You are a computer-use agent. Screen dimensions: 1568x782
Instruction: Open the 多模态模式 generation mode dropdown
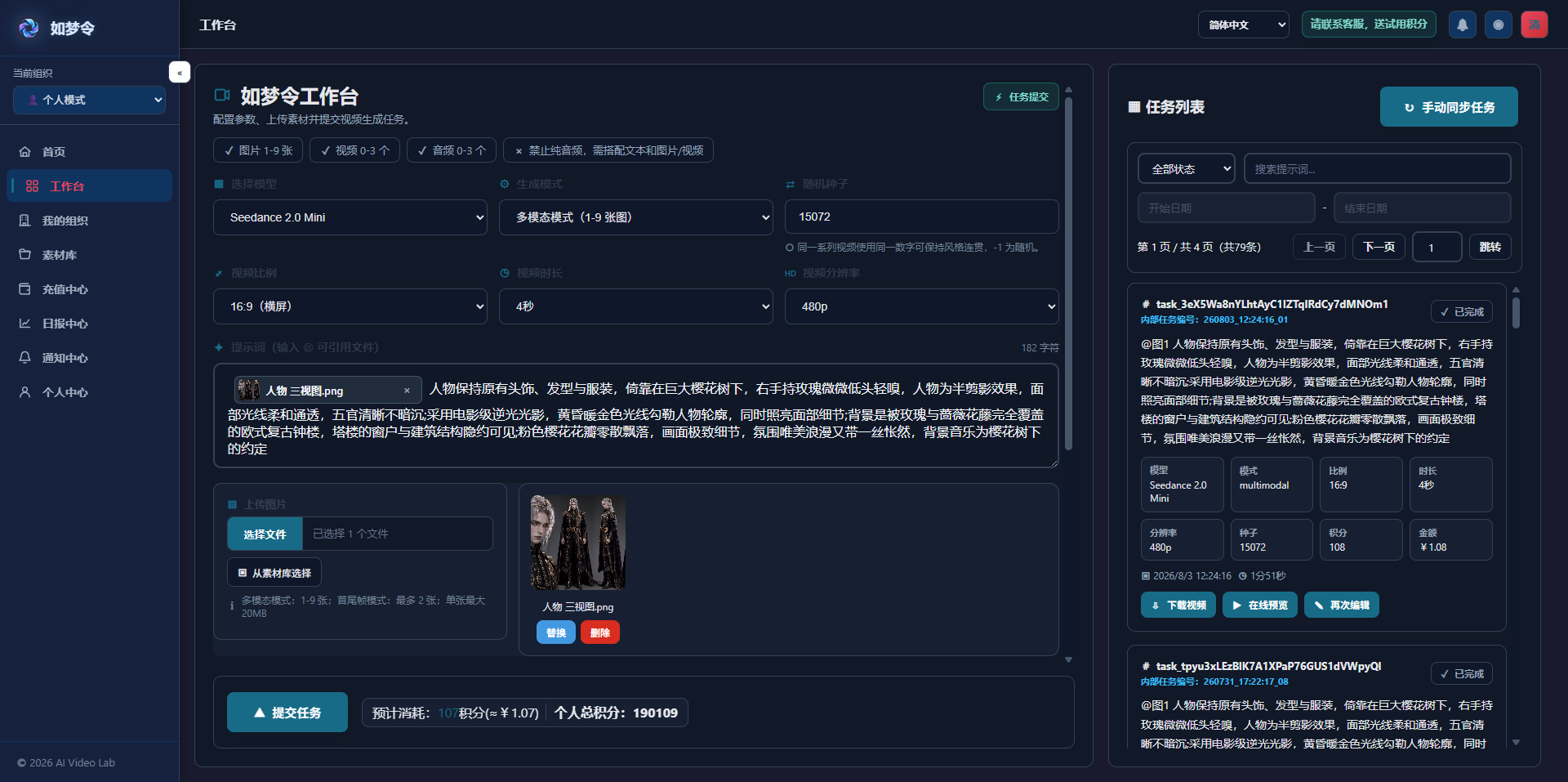click(636, 217)
